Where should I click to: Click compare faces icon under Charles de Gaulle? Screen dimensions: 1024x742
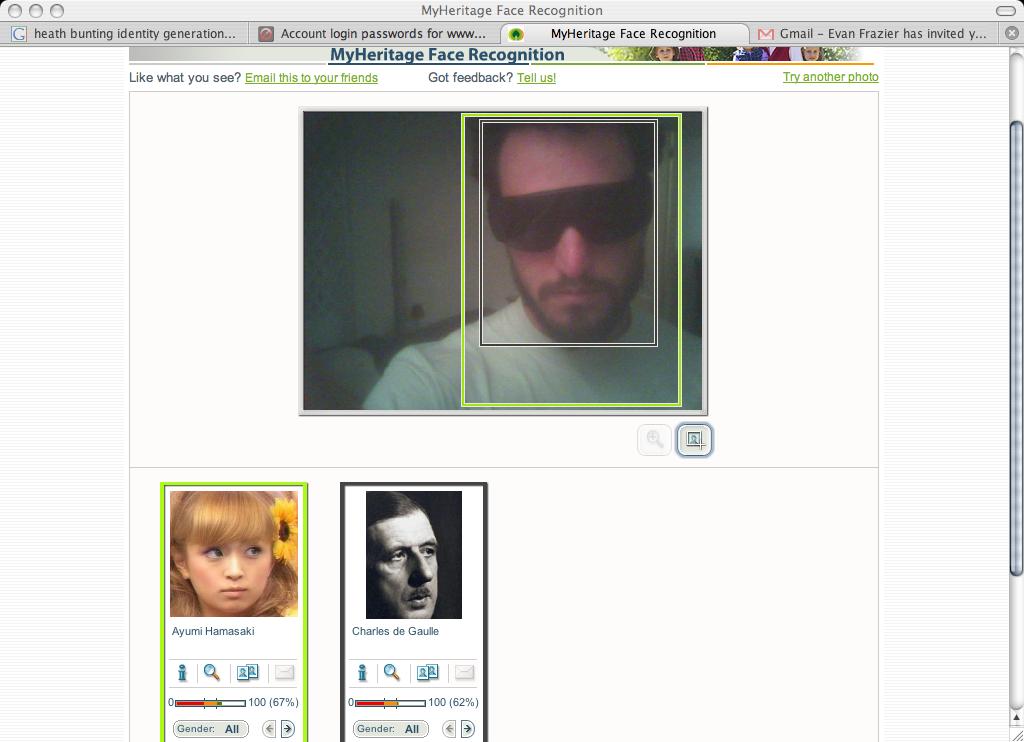click(x=428, y=672)
